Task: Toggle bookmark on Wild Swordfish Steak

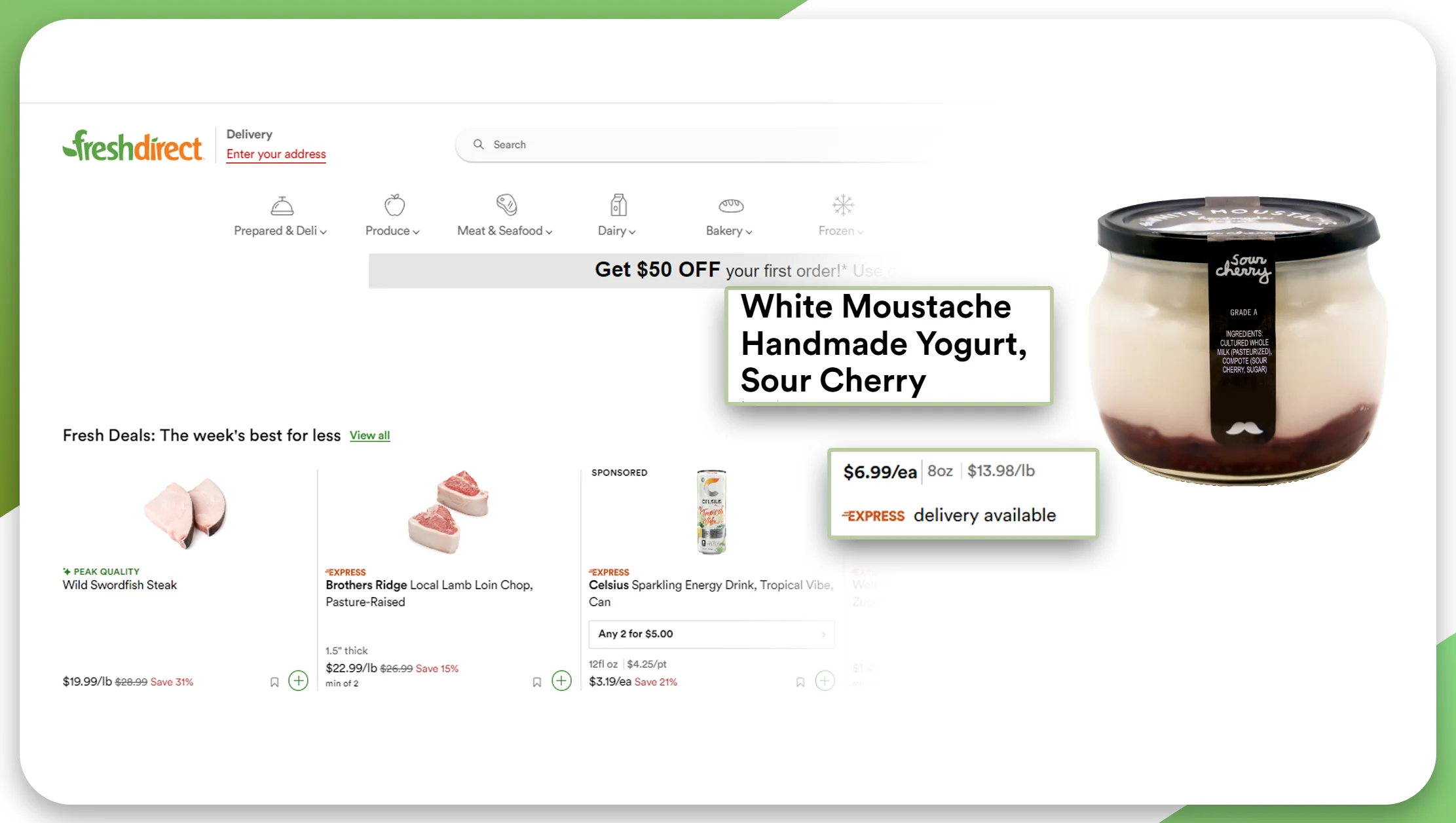Action: 274,682
